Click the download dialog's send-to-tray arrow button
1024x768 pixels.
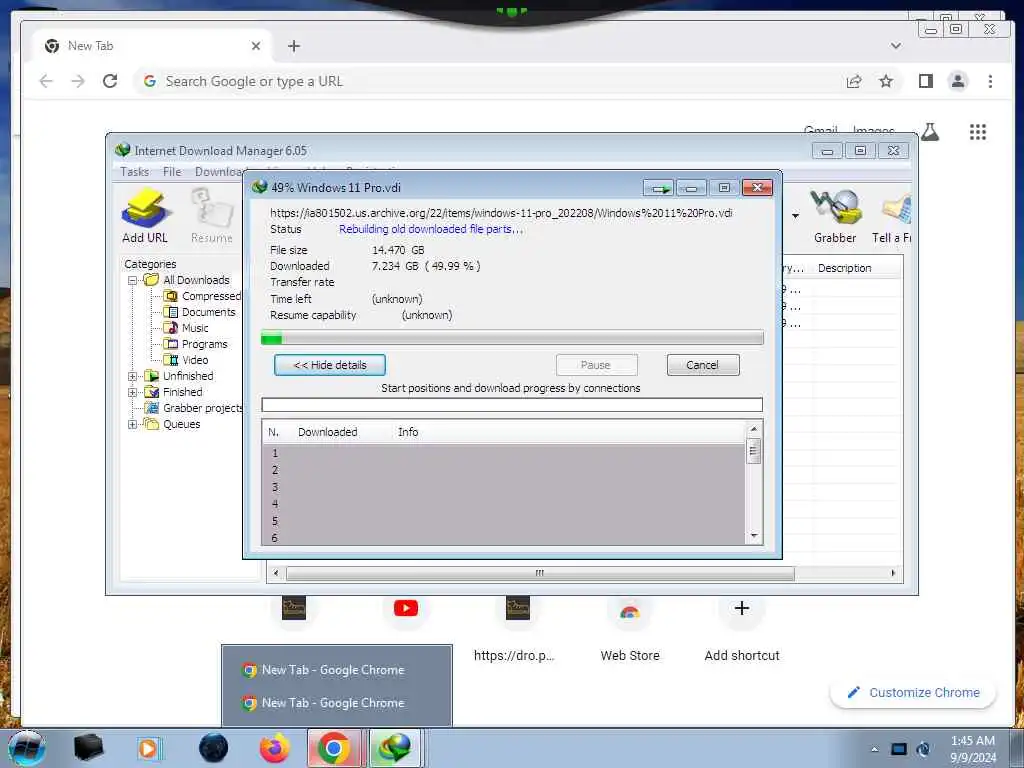(x=658, y=189)
